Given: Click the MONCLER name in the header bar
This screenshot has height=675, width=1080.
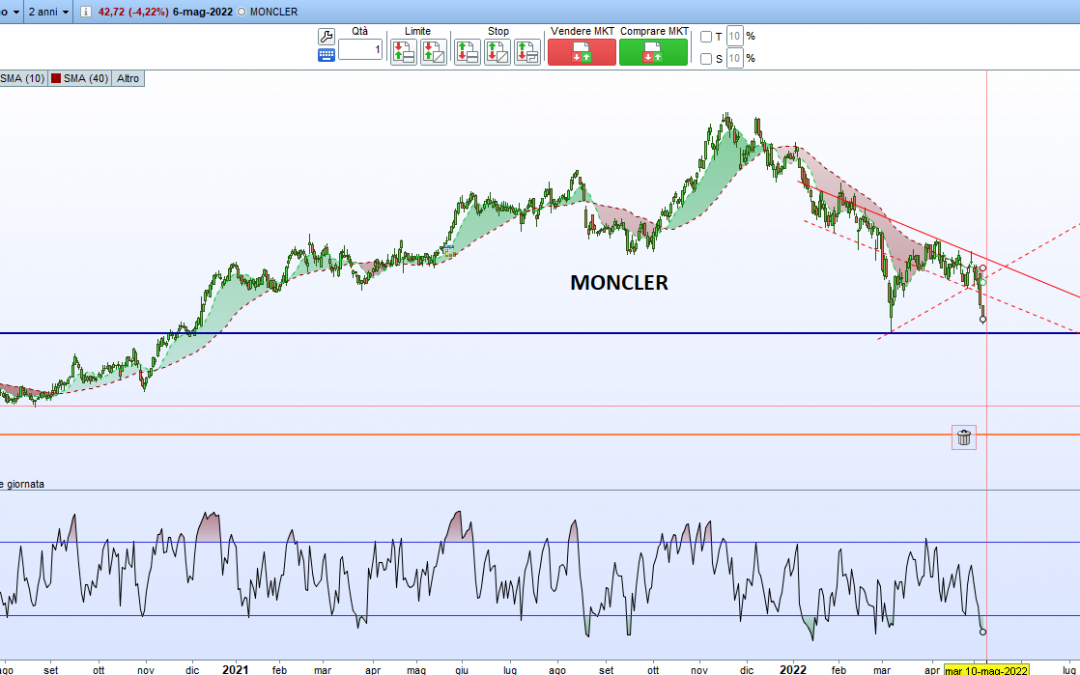Looking at the screenshot, I should click(x=274, y=12).
